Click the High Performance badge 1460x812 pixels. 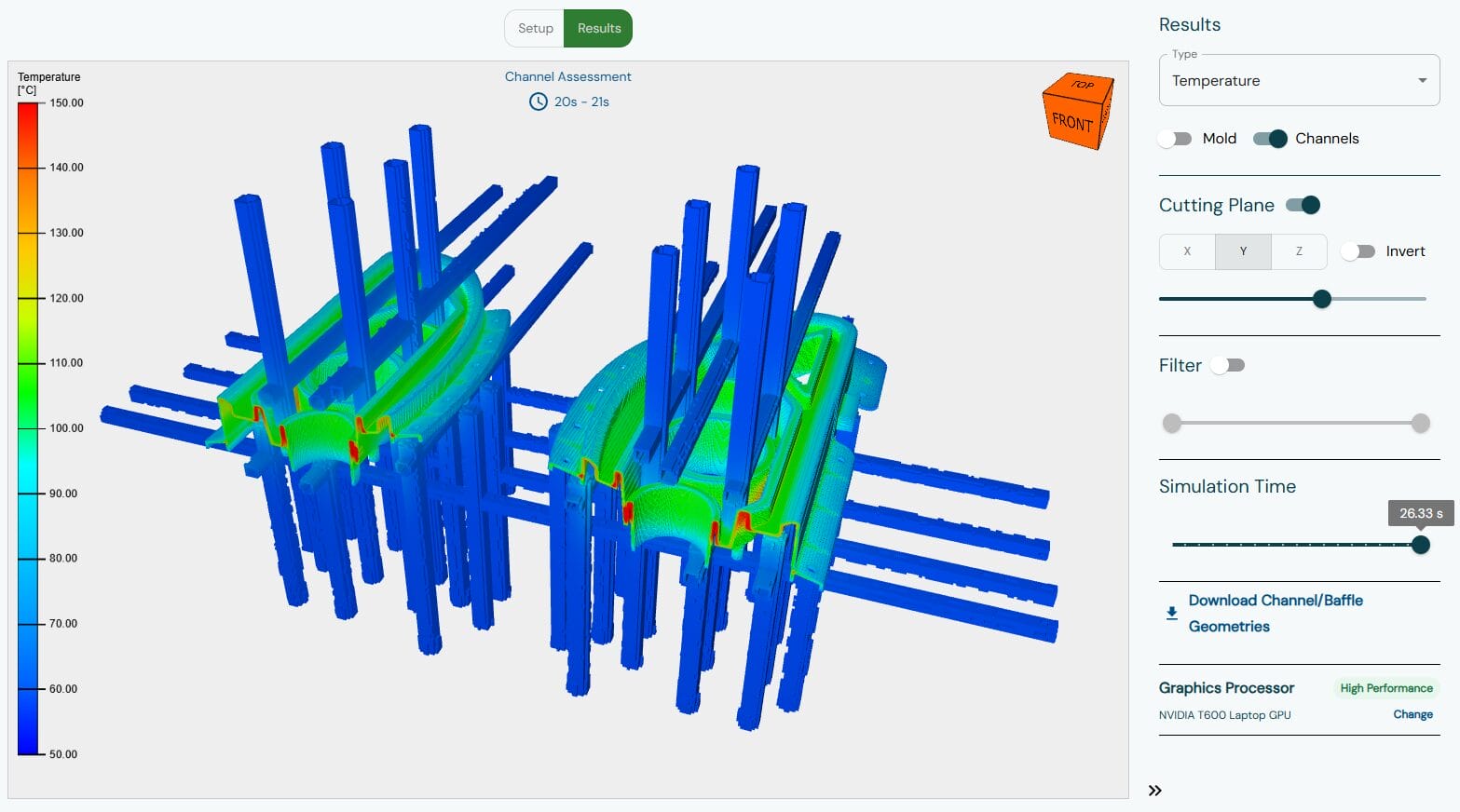[1386, 688]
